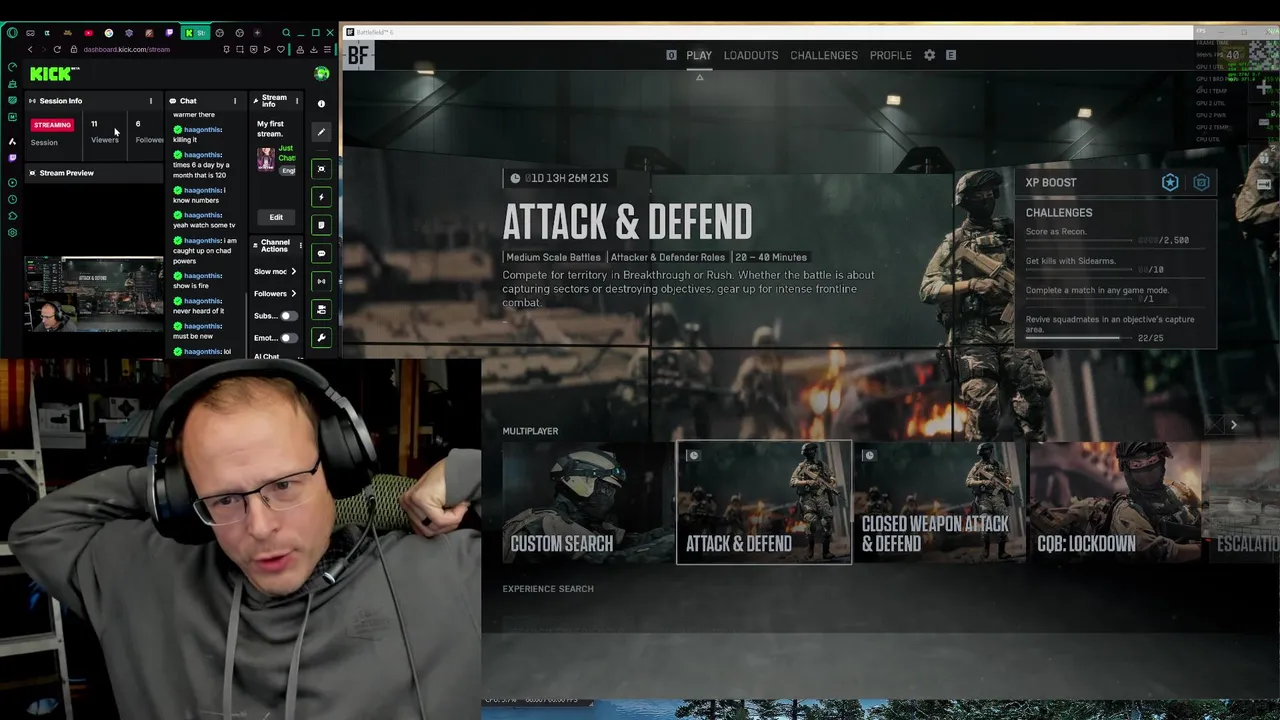Select Closed Weapon Attack & Defend tile
The width and height of the screenshot is (1280, 720).
pos(940,502)
